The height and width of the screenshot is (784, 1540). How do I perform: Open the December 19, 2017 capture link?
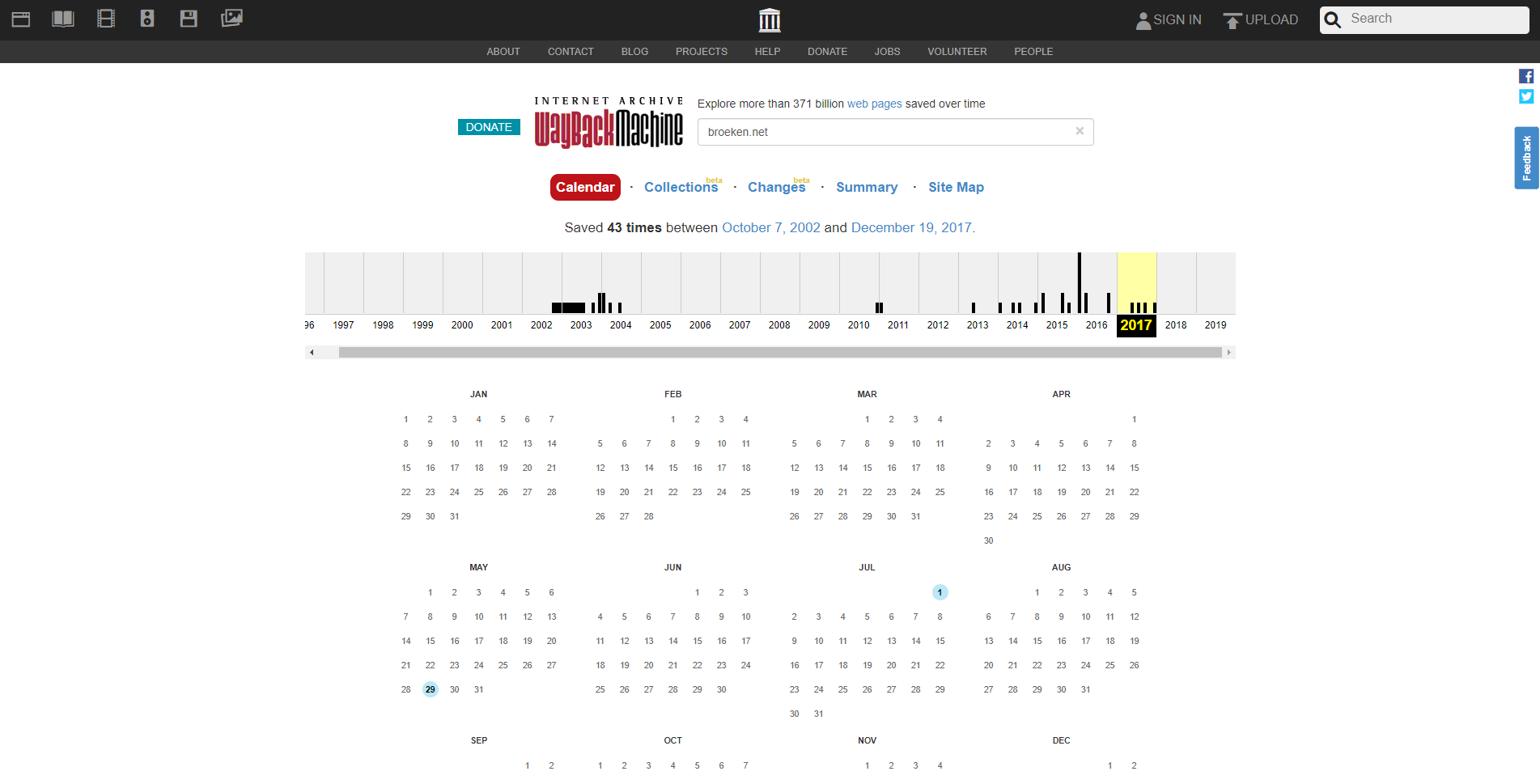click(x=911, y=227)
